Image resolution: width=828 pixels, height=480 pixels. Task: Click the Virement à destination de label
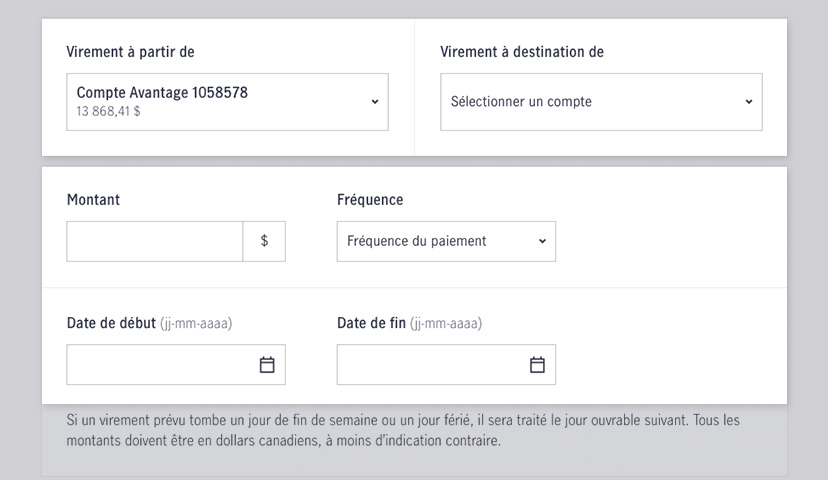[522, 52]
